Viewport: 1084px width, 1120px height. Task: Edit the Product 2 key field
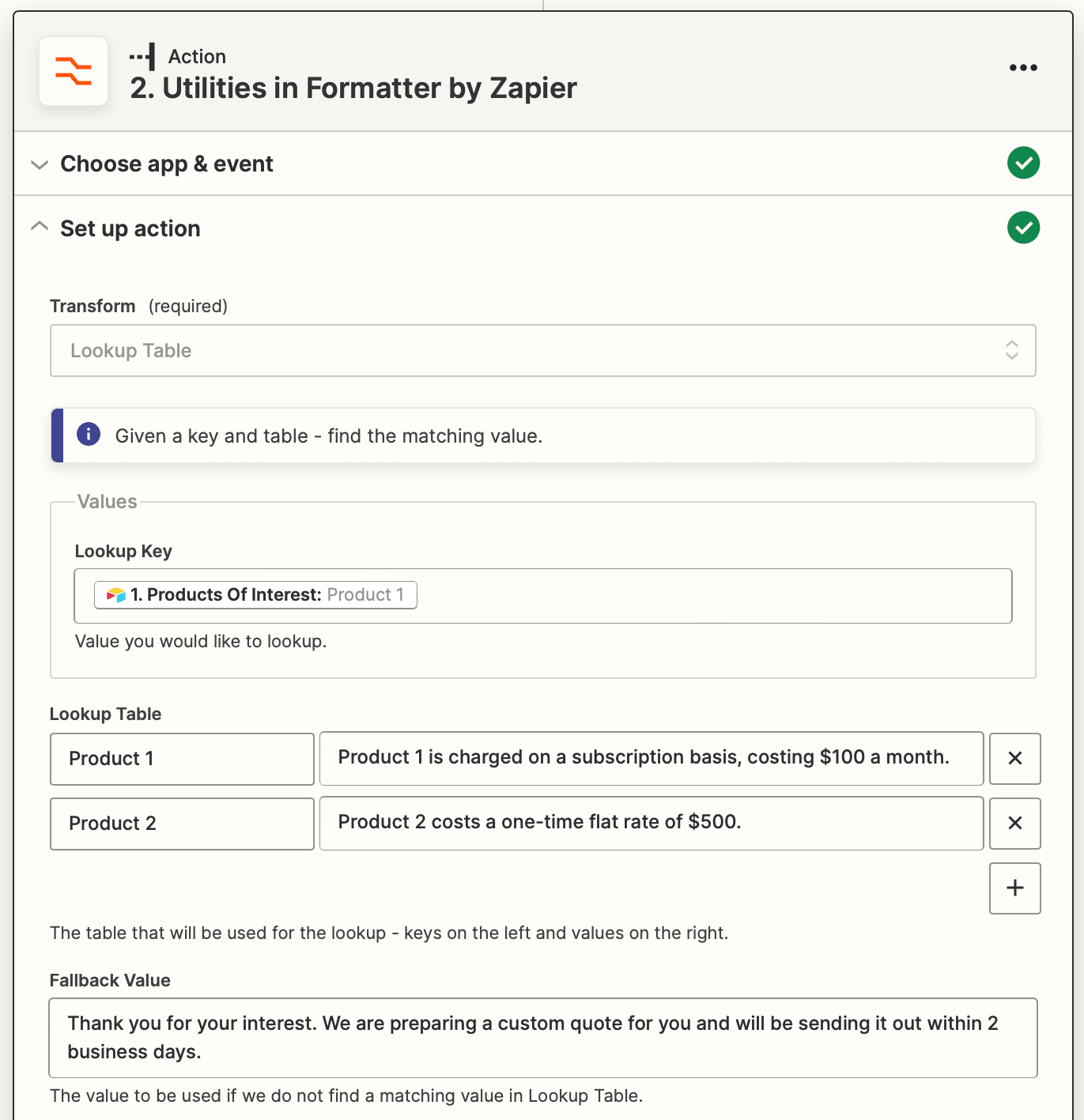(x=182, y=824)
